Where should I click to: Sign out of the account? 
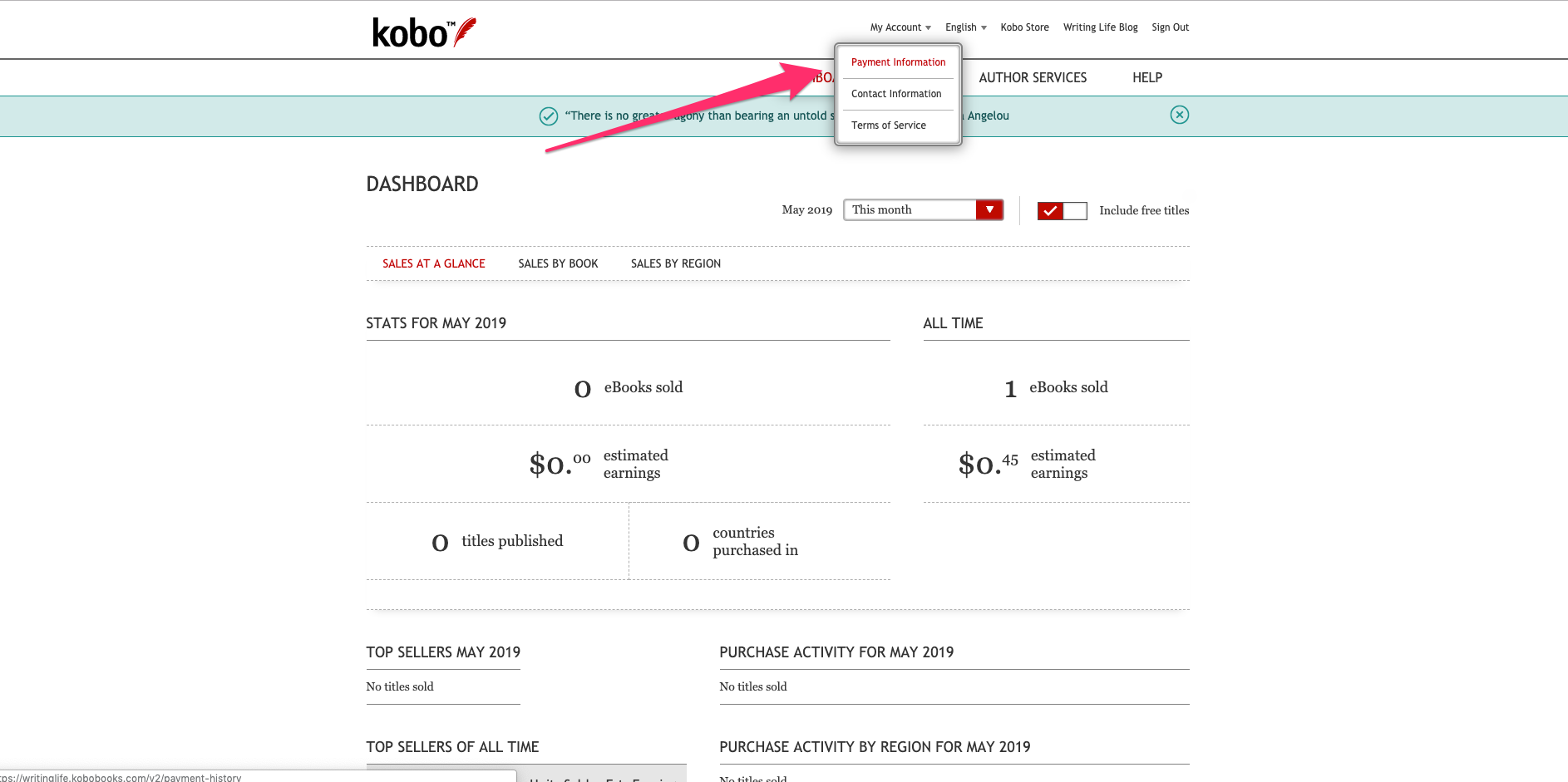click(x=1170, y=27)
